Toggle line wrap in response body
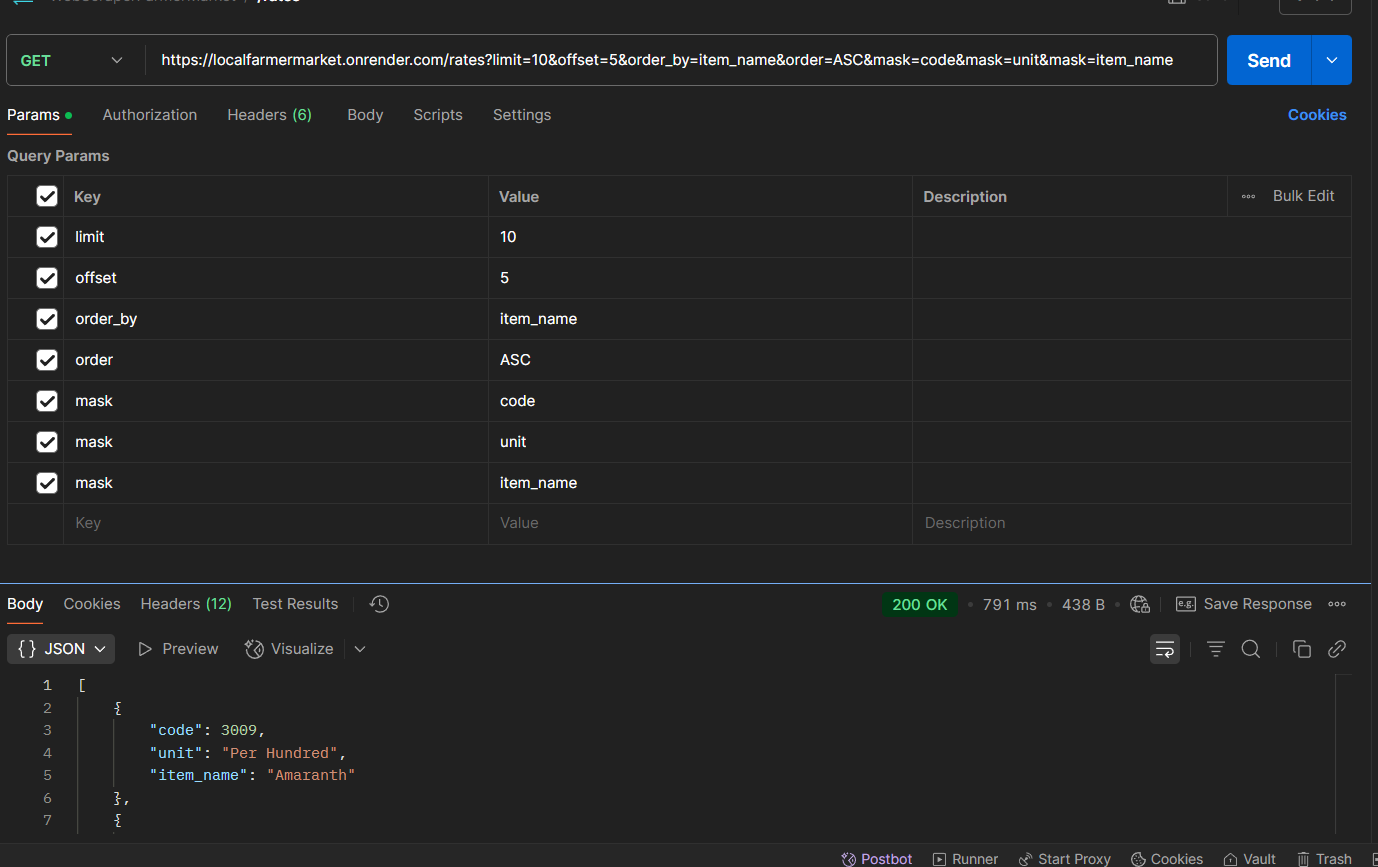Screen dimensions: 1378x867 click(x=1165, y=649)
